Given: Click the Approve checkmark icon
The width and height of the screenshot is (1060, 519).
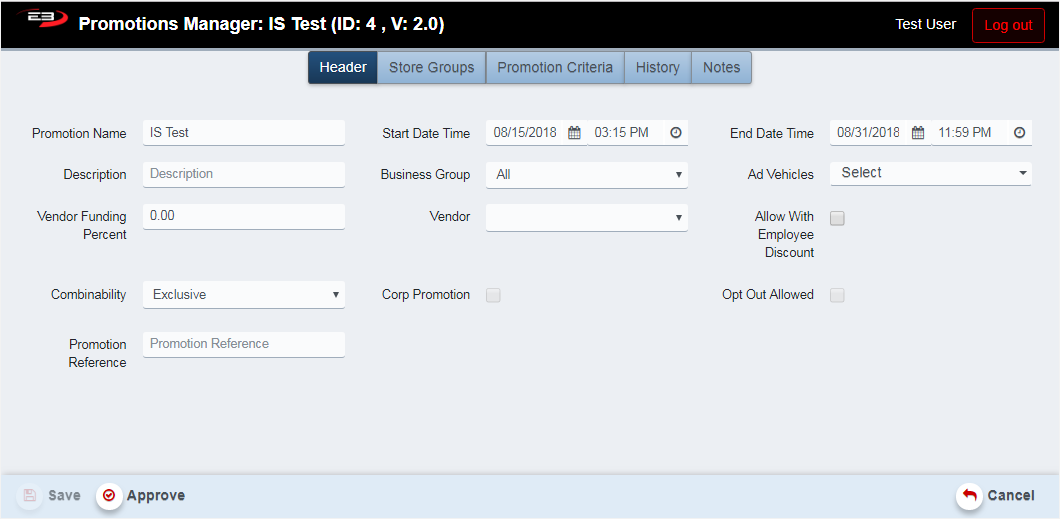Looking at the screenshot, I should click(x=109, y=496).
